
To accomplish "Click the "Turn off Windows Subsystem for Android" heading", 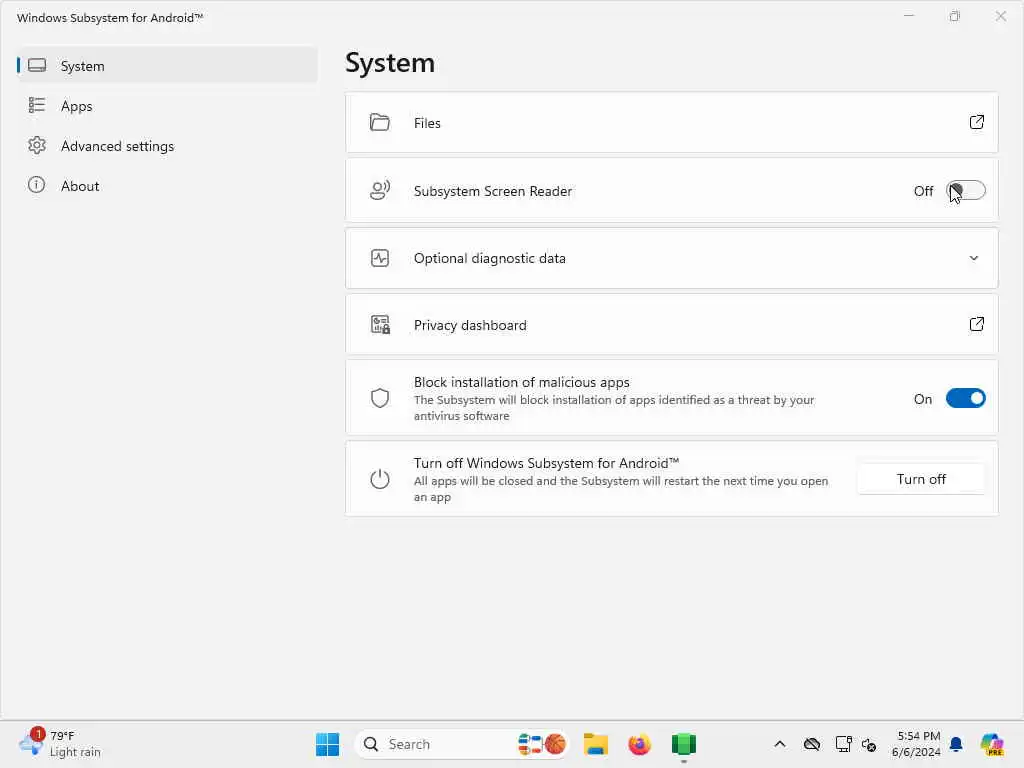I will pyautogui.click(x=547, y=463).
